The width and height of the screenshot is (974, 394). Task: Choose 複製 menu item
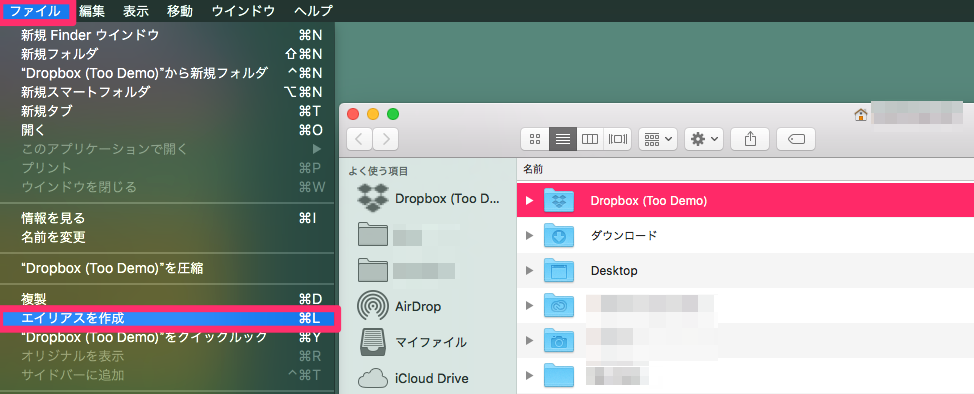tap(168, 300)
